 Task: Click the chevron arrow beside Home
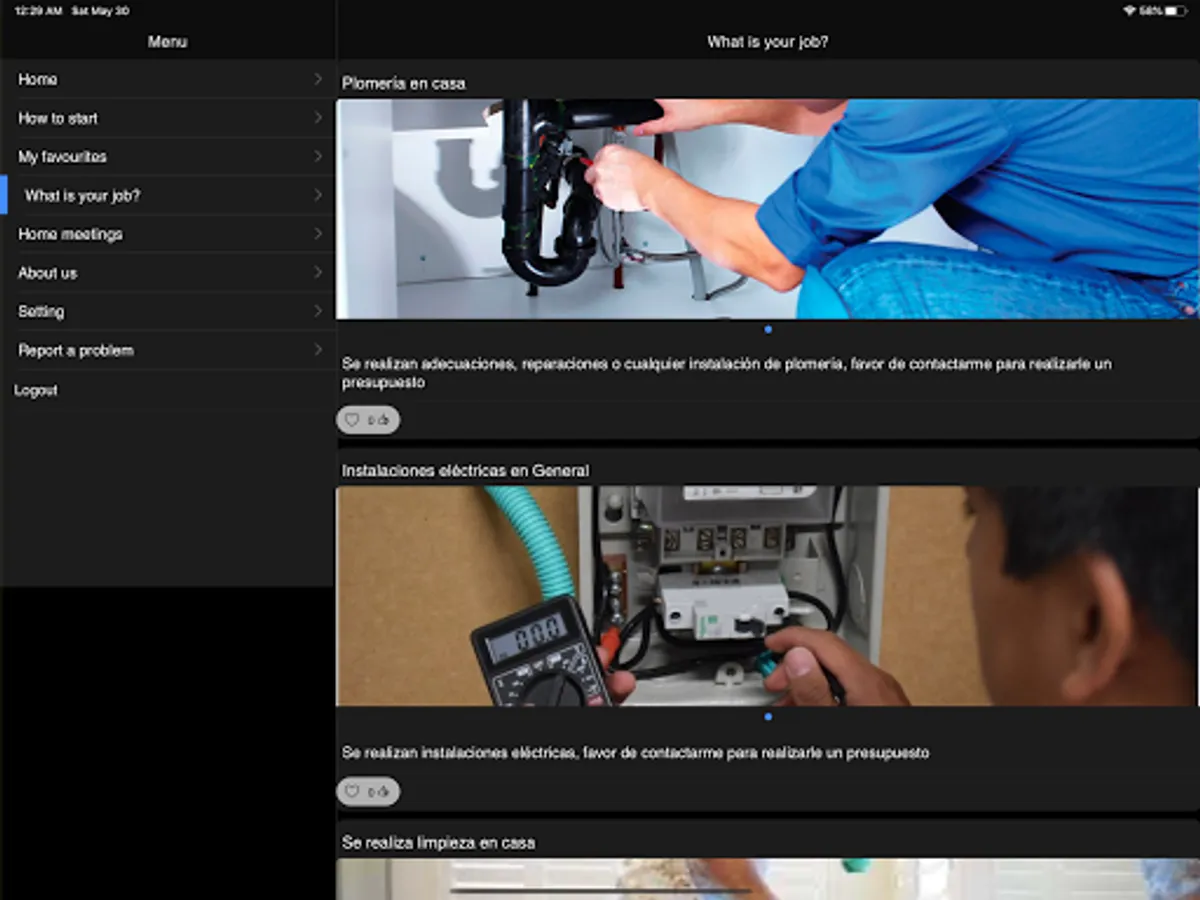[318, 79]
